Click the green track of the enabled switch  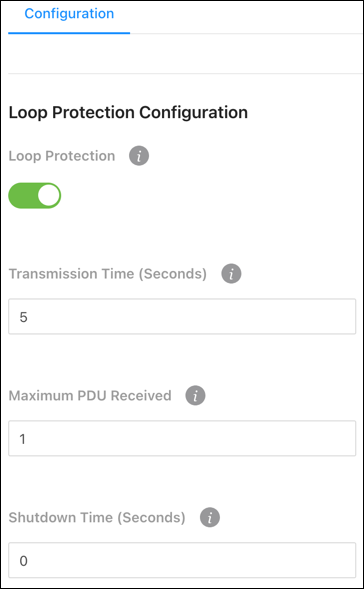point(23,195)
